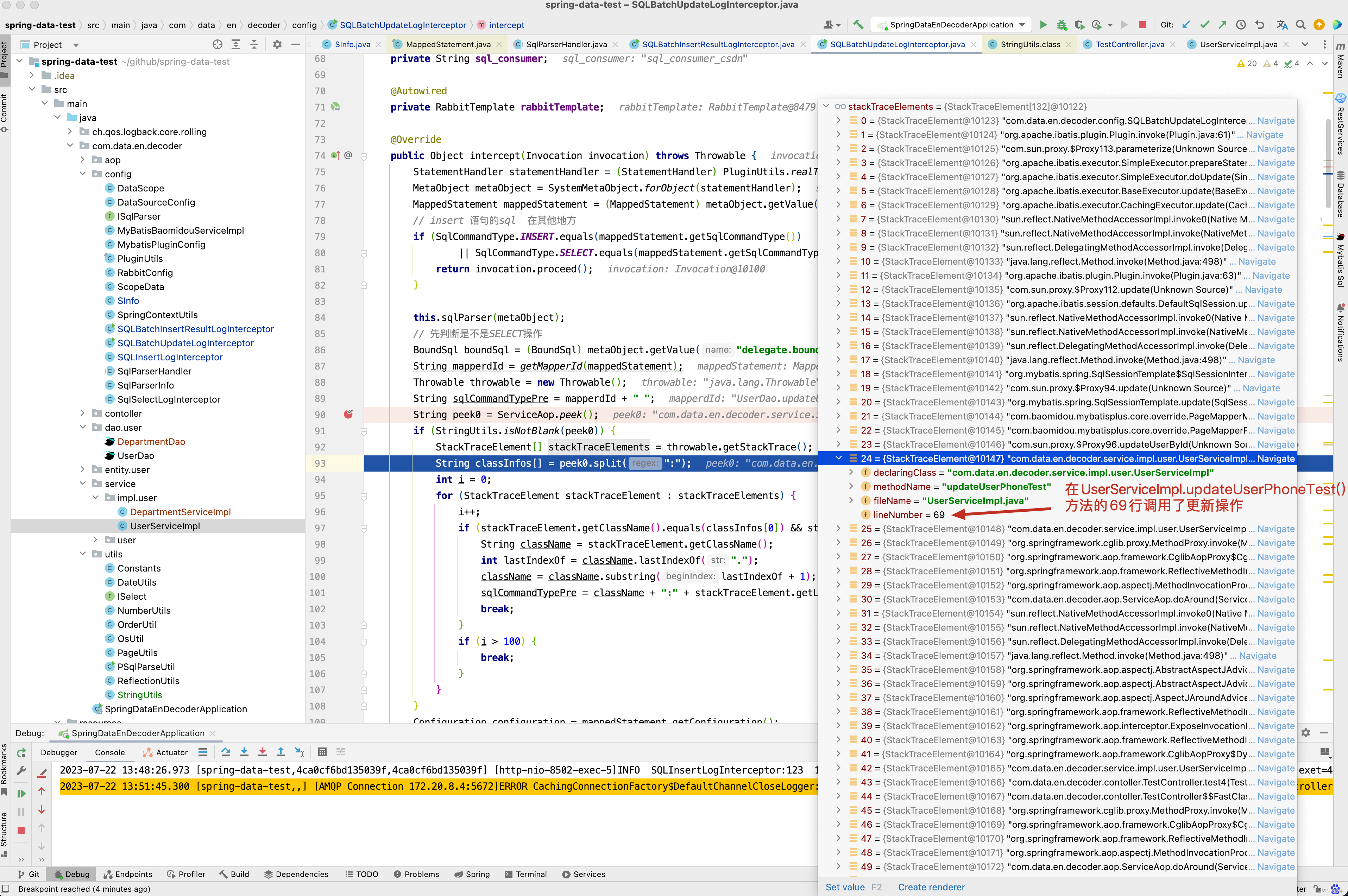Click Run to Cursor debugger icon
The image size is (1348, 896).
point(299,752)
